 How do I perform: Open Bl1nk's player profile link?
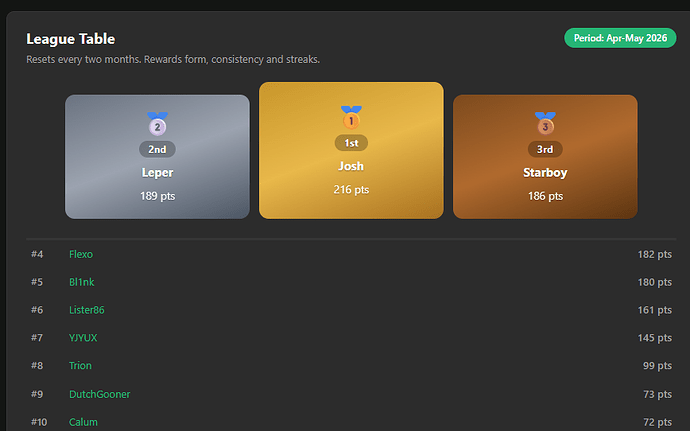(81, 282)
